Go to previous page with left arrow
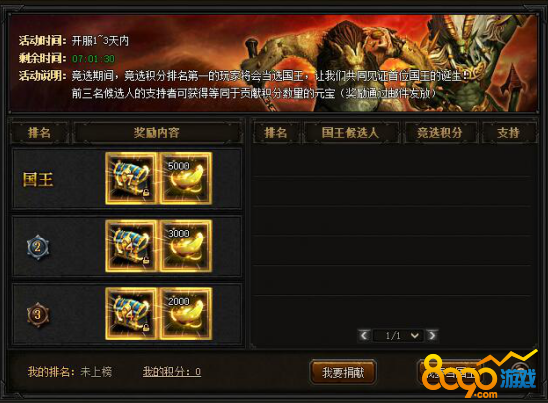Viewport: 548px width, 403px height. [364, 336]
